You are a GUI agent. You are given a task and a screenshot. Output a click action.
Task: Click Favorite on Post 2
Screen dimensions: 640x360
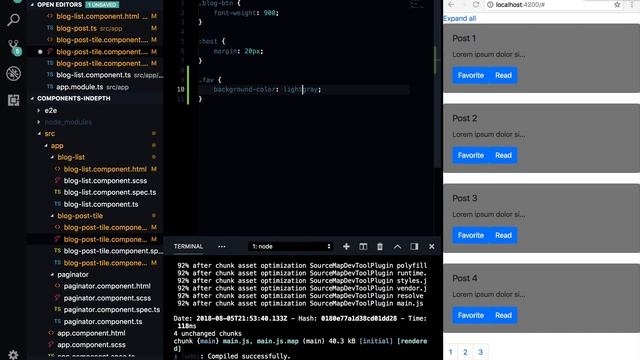pos(471,156)
